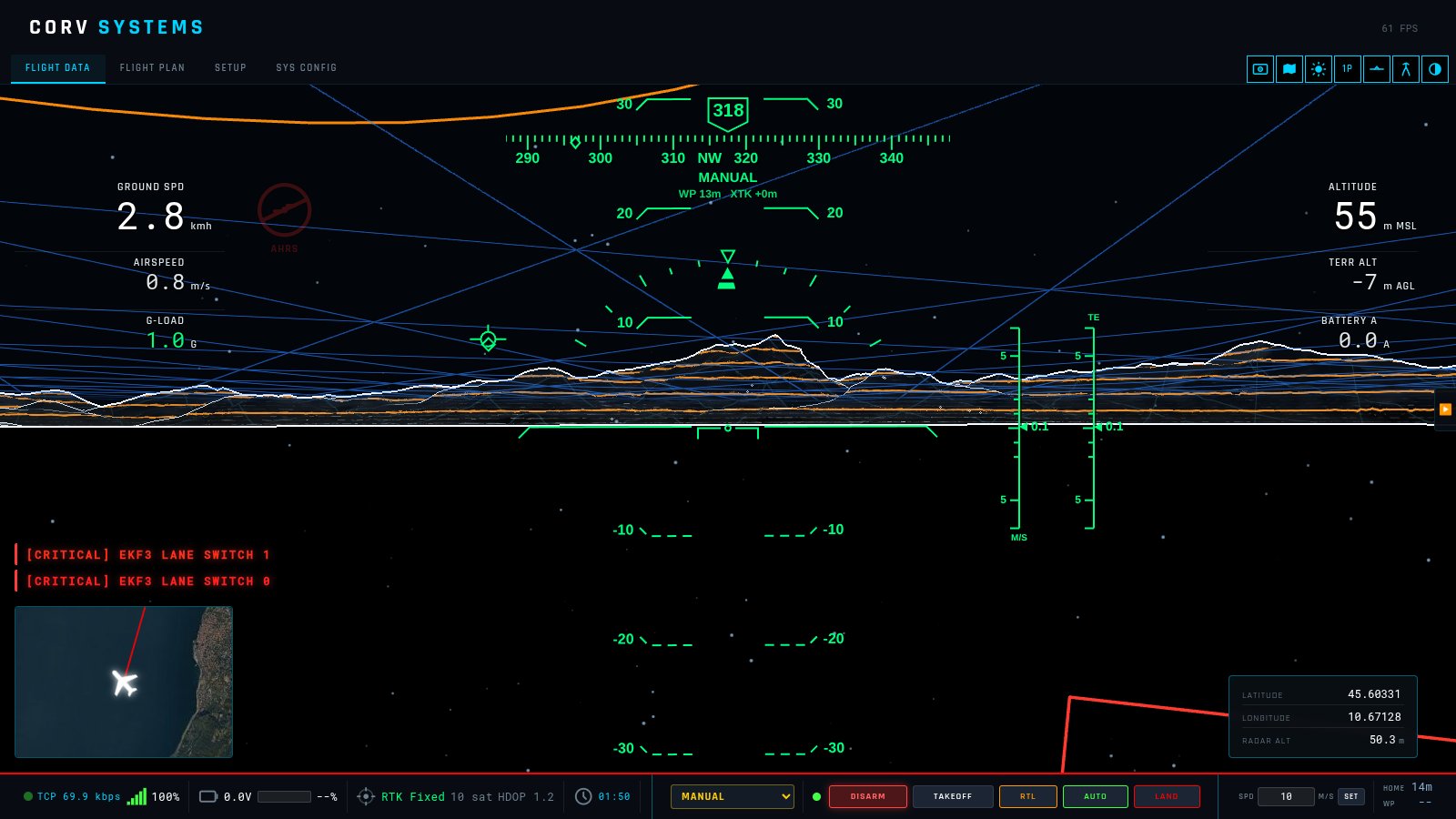This screenshot has width=1456, height=819.
Task: Select the EKF3 LANE SWITCH 1 alert
Action: (x=143, y=554)
